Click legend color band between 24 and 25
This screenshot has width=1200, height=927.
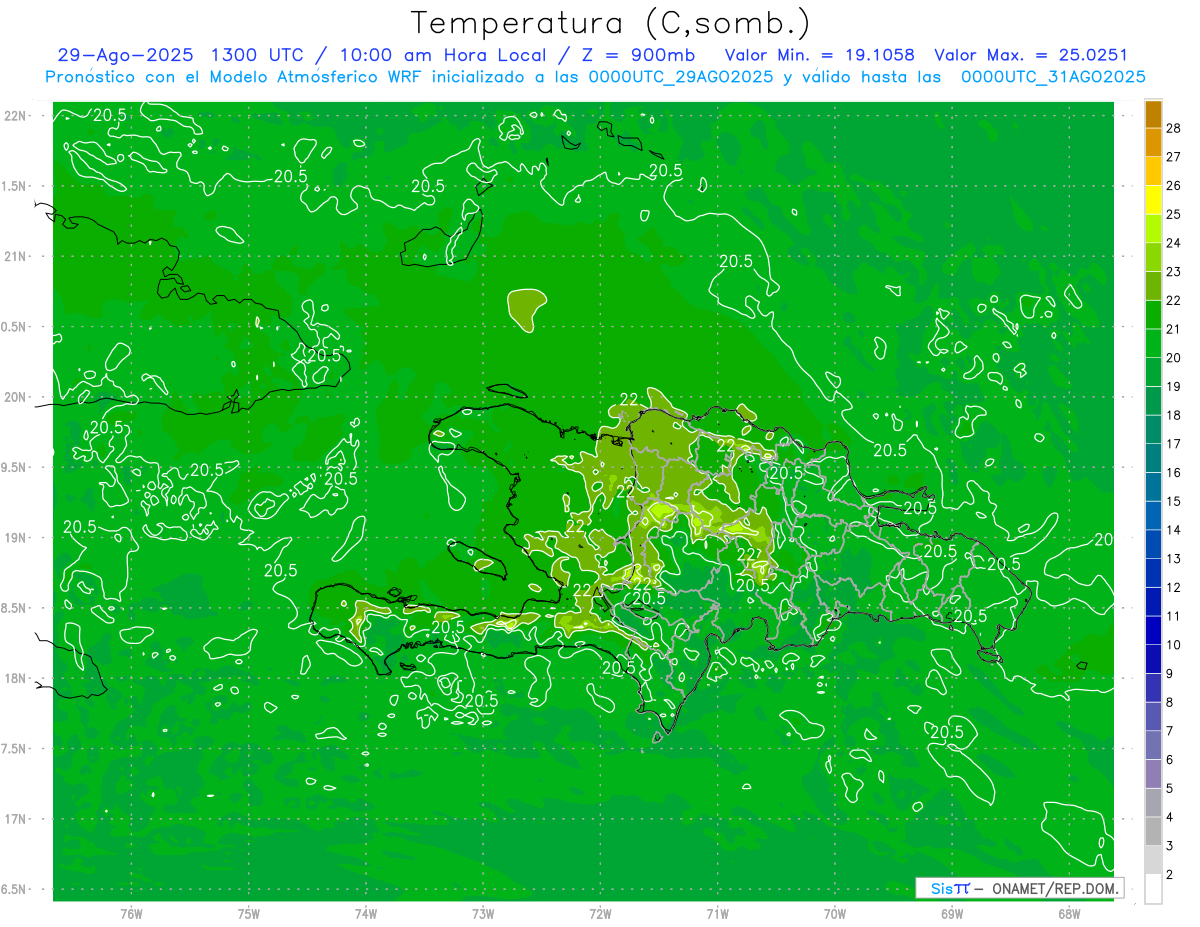1153,229
